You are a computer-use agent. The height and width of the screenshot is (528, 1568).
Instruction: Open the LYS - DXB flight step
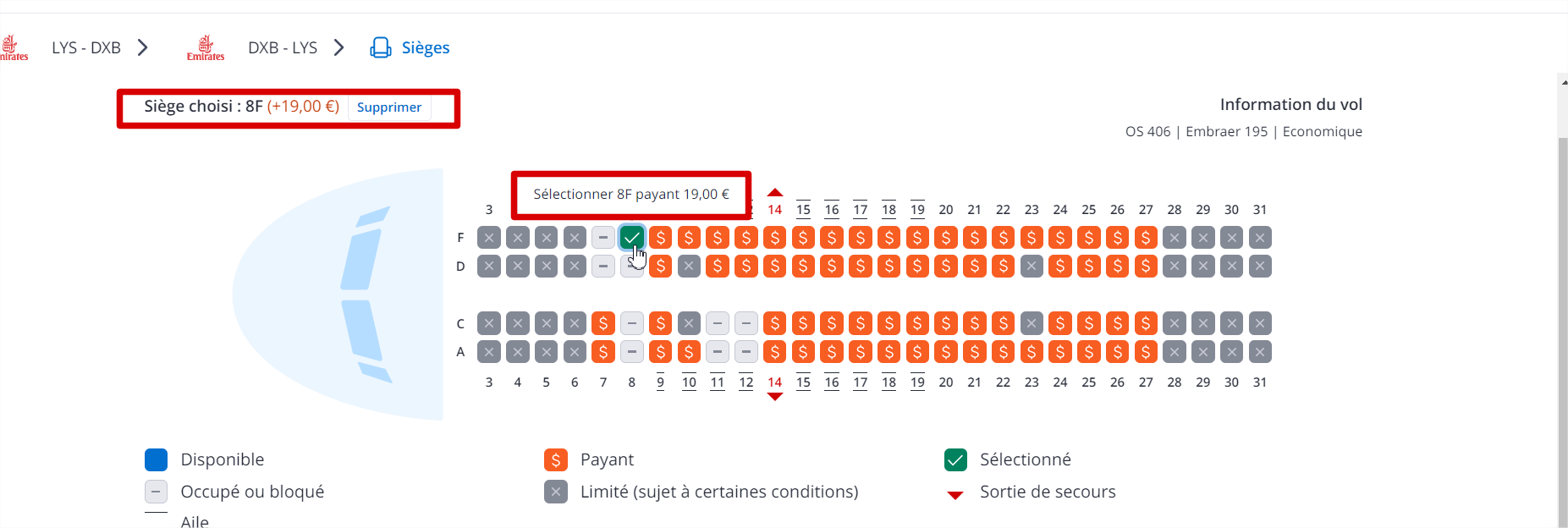point(86,47)
